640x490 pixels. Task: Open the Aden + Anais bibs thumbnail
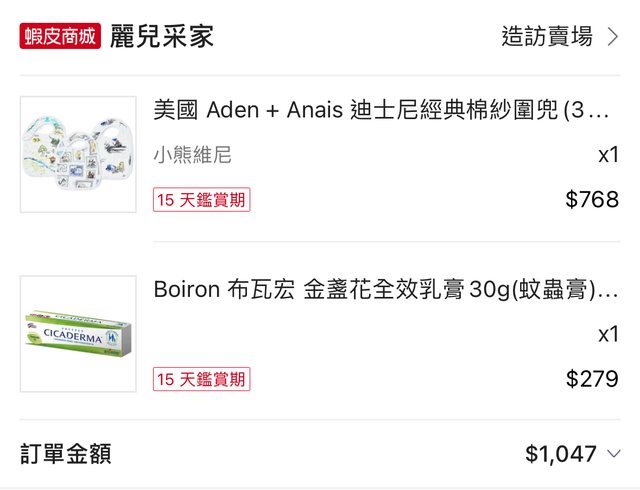tap(78, 154)
